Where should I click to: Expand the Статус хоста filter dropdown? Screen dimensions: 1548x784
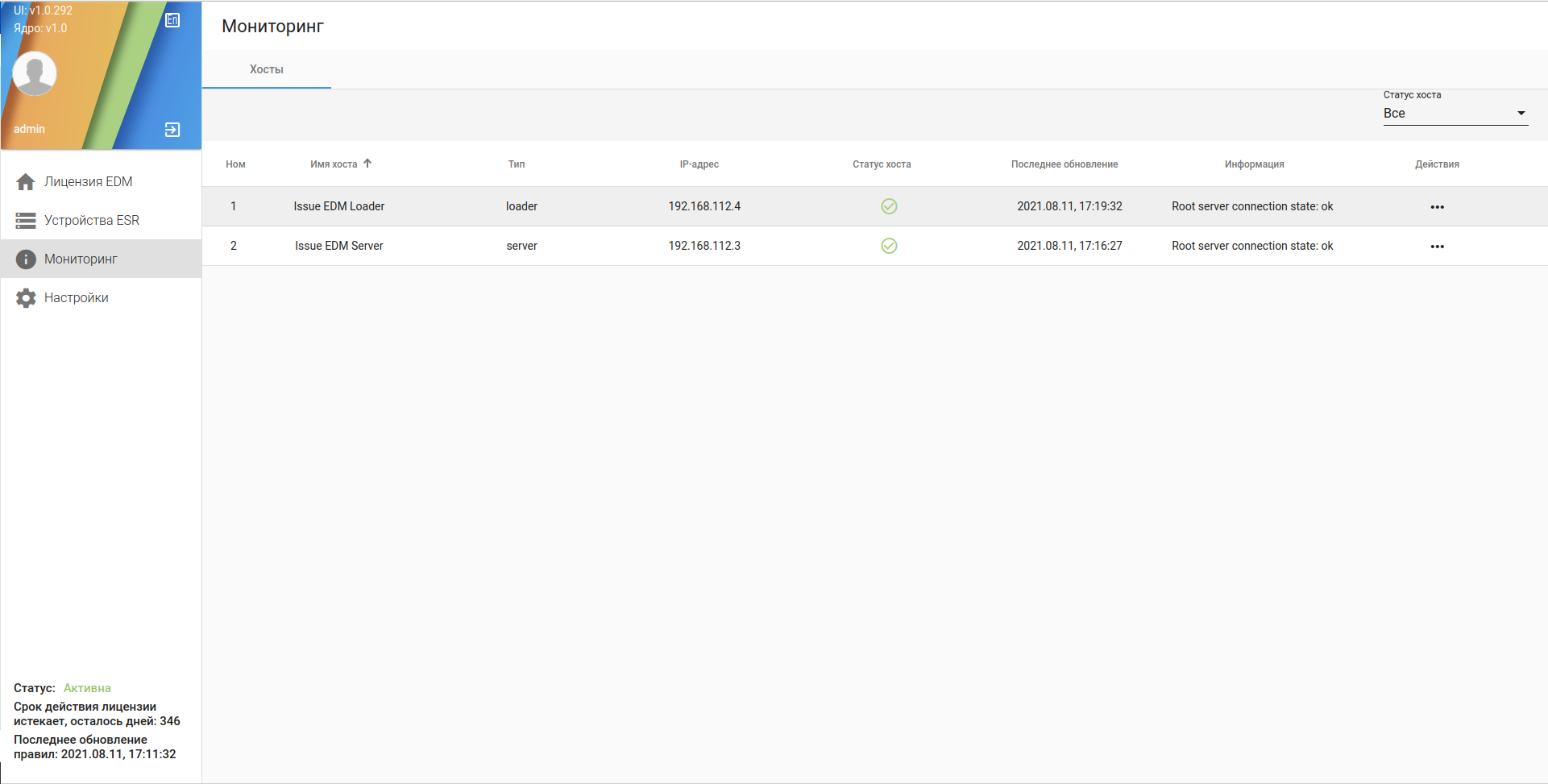point(1455,114)
